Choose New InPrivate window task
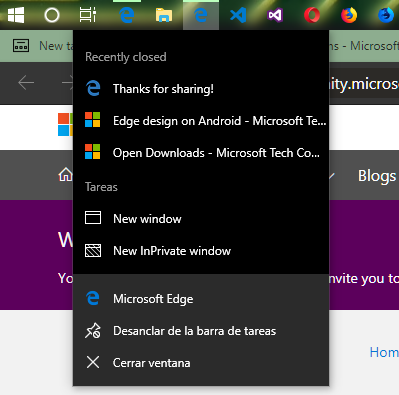This screenshot has width=399, height=395. point(201,251)
